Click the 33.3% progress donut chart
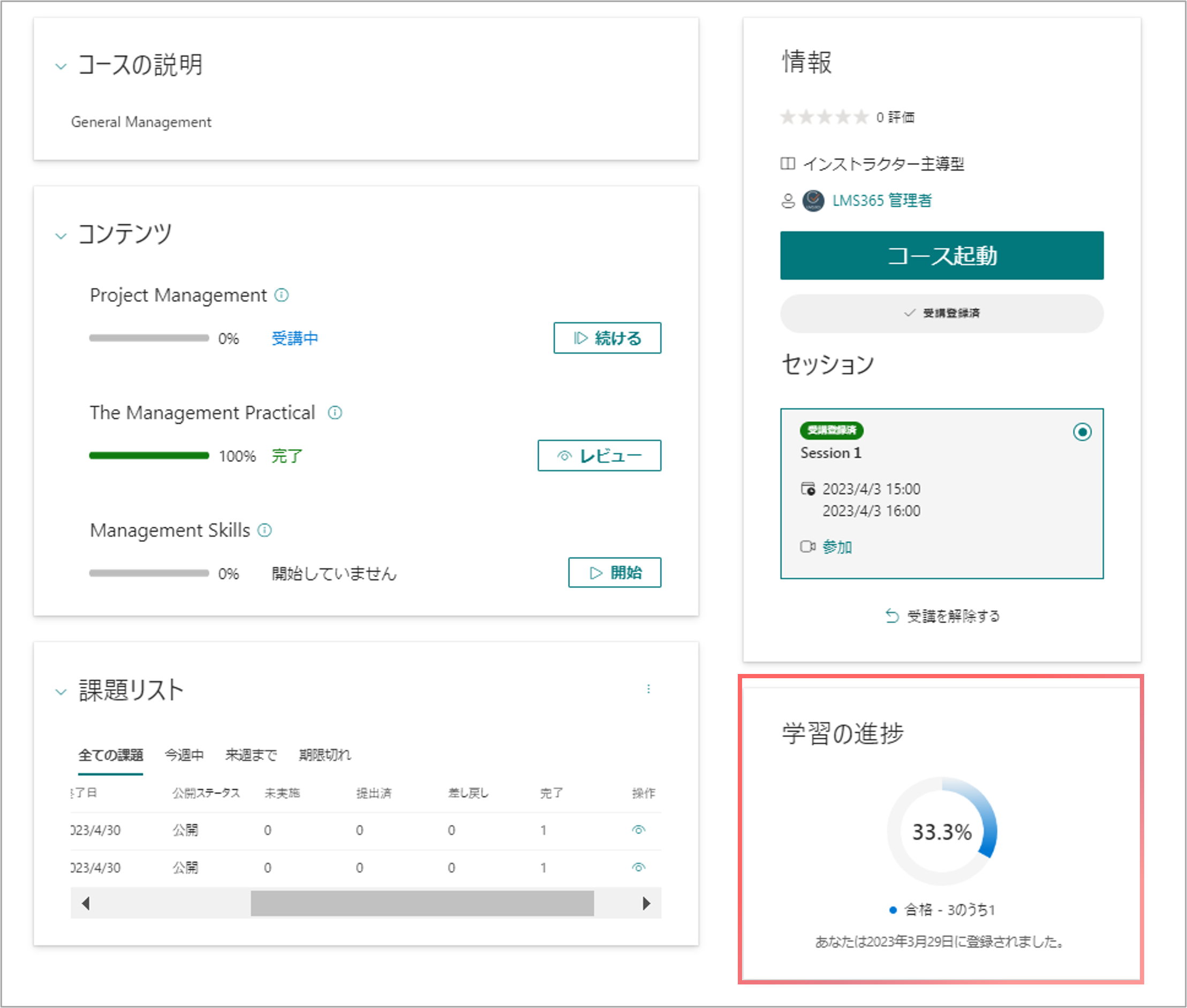1187x1008 pixels. (x=941, y=831)
